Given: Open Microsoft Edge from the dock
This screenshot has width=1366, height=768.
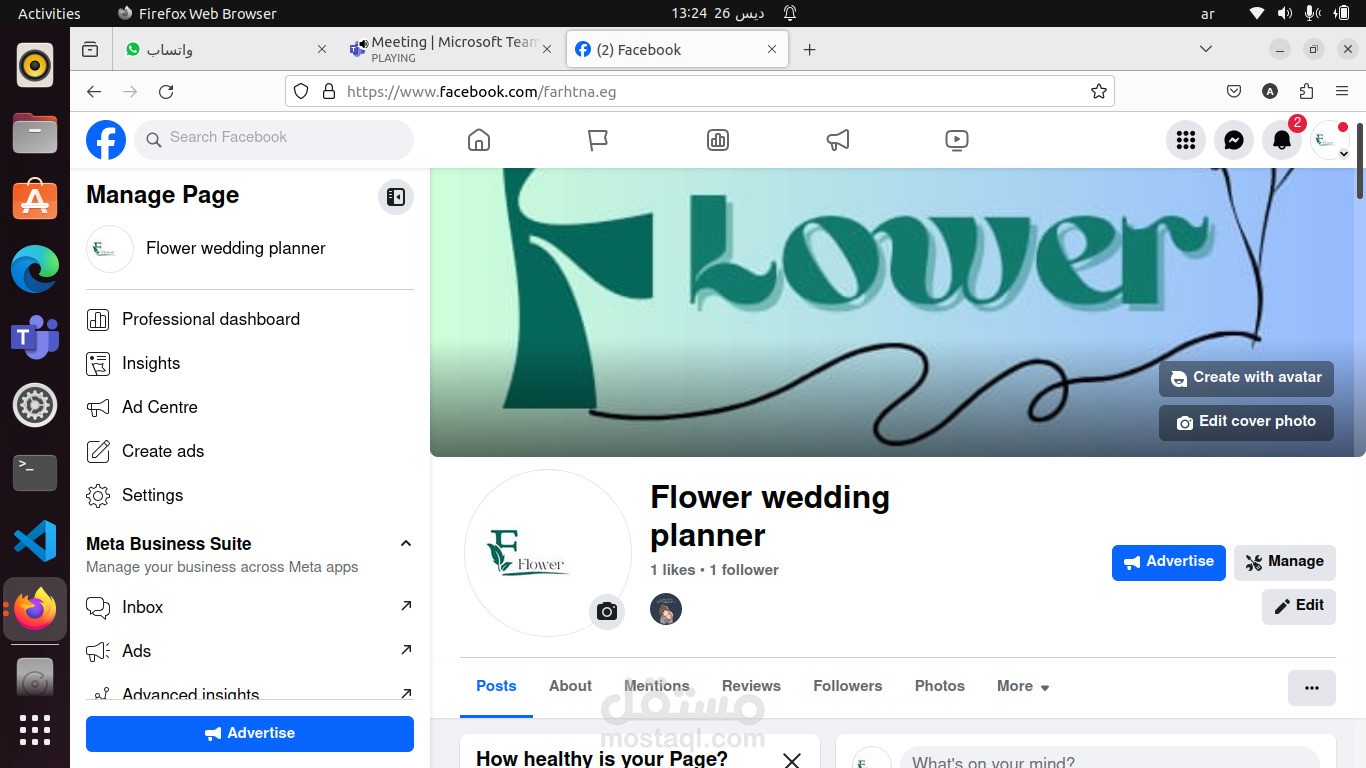Looking at the screenshot, I should coord(35,269).
